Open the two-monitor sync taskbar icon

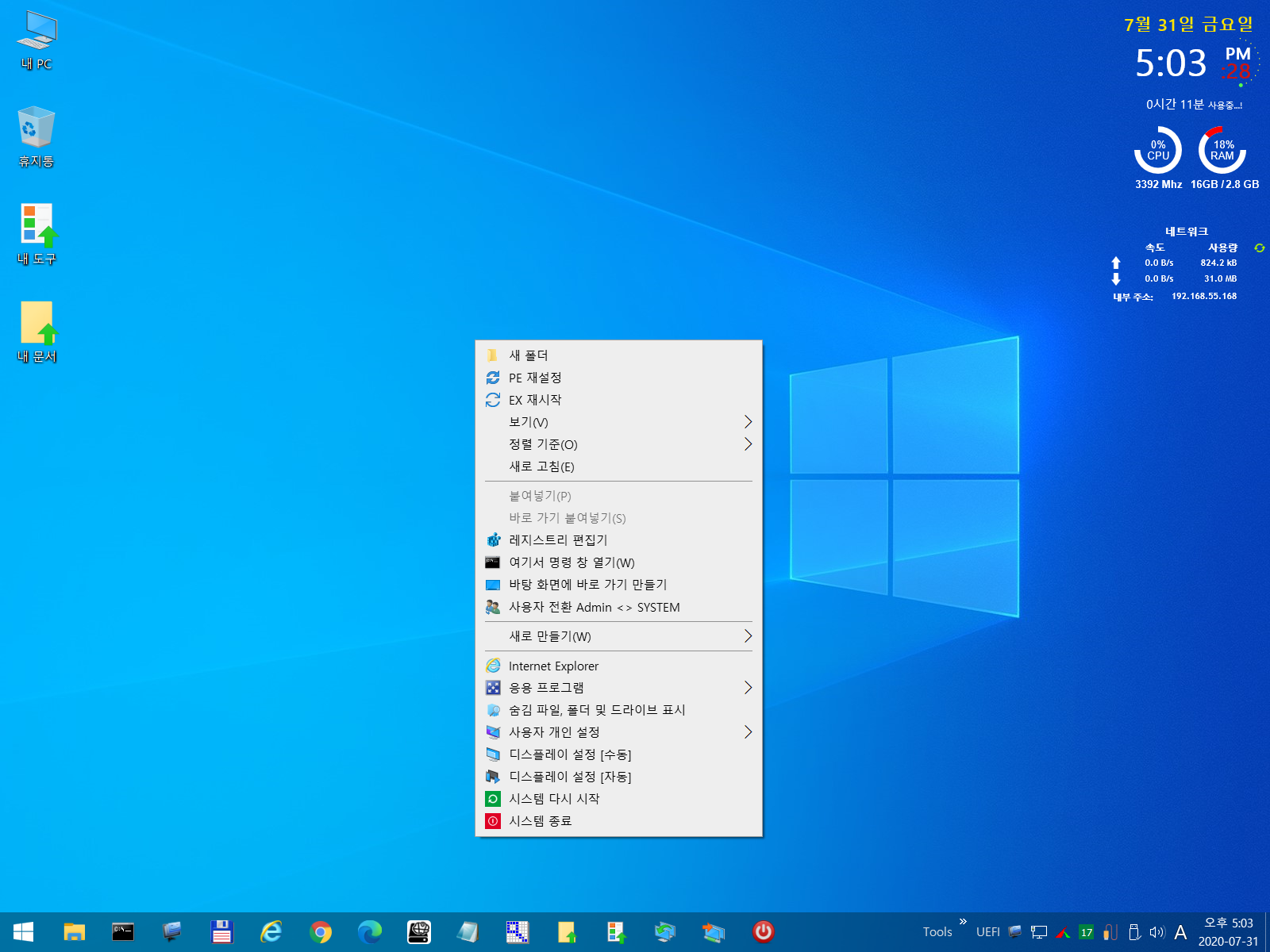click(665, 932)
